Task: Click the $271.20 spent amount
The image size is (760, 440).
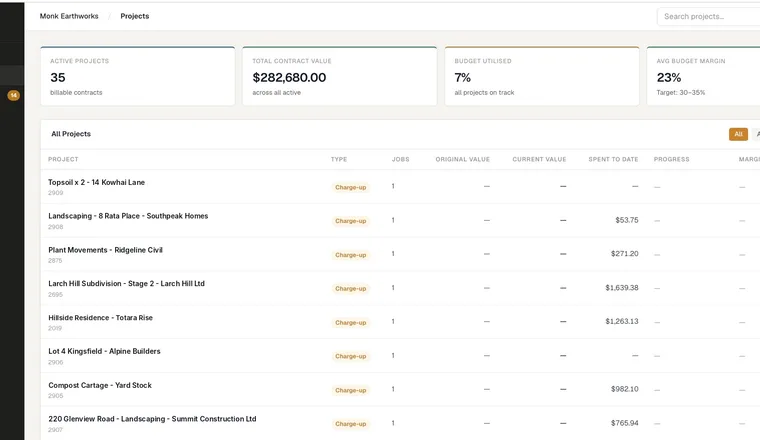Action: click(x=624, y=253)
